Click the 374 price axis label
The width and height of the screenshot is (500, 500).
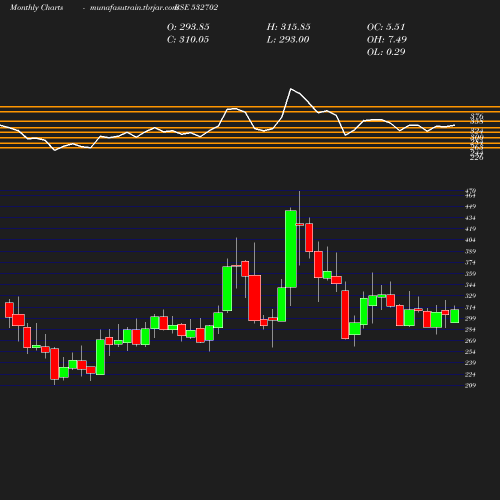click(470, 263)
